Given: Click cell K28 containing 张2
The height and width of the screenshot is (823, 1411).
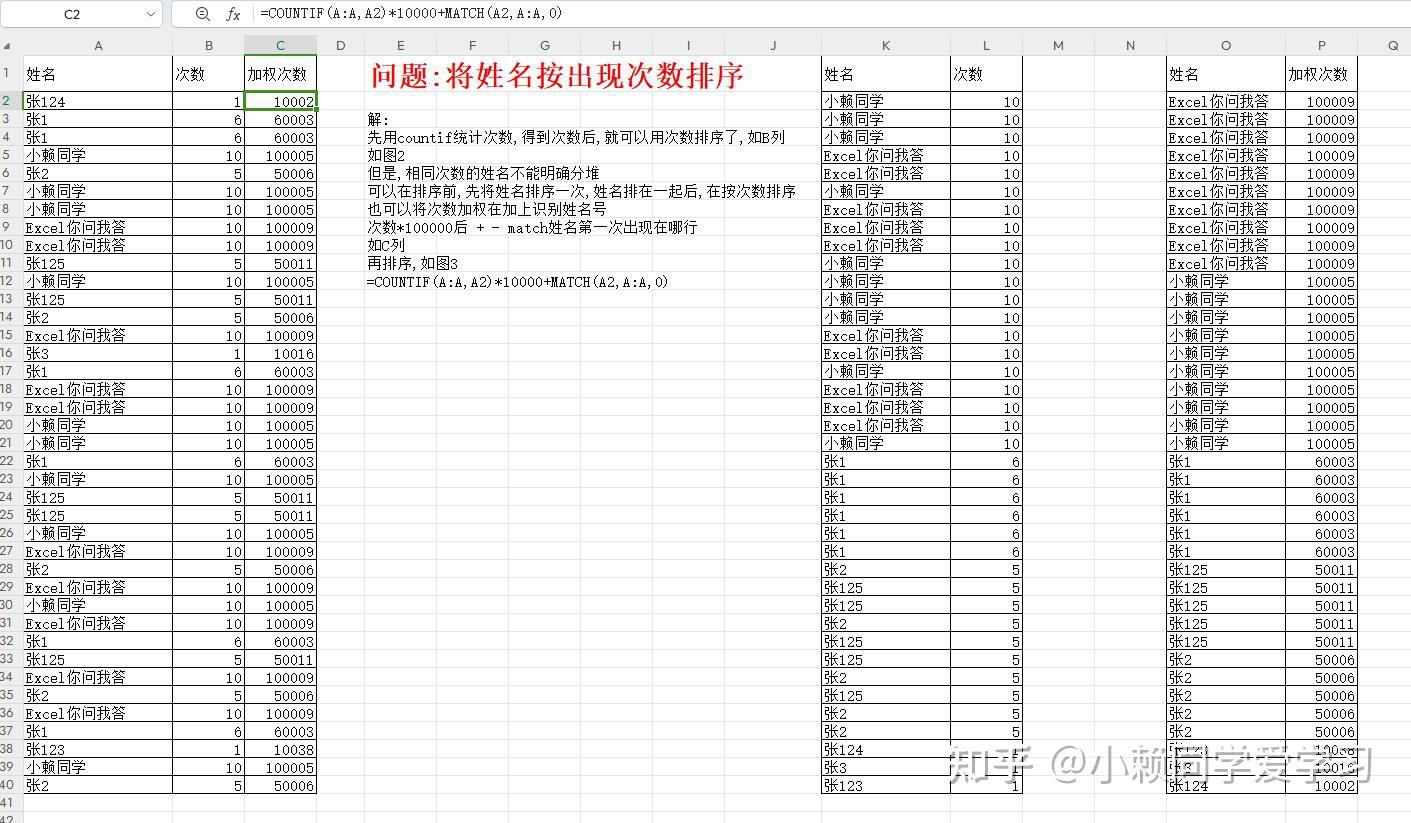Looking at the screenshot, I should click(886, 569).
